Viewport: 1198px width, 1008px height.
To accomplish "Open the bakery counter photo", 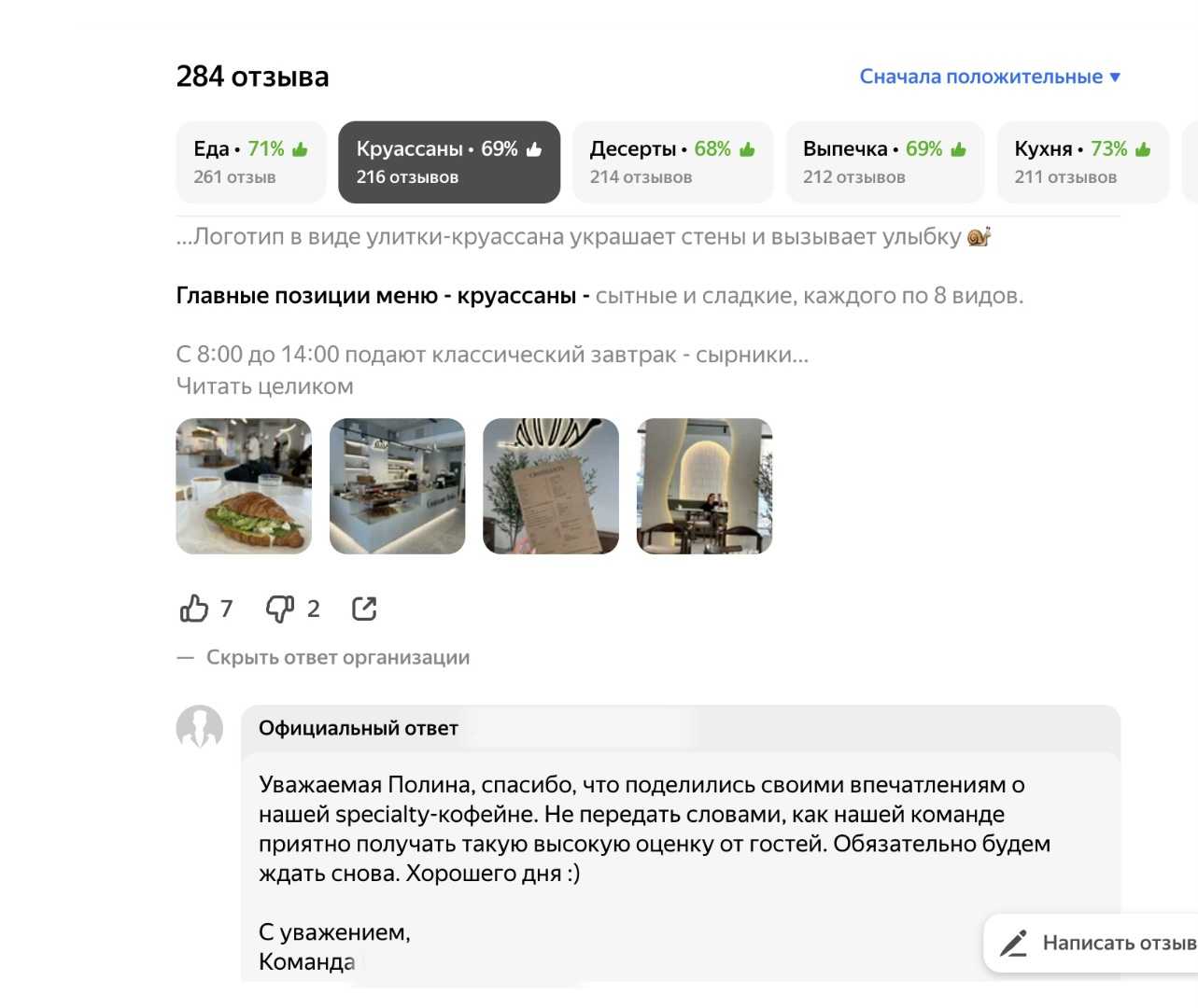I will pyautogui.click(x=398, y=486).
